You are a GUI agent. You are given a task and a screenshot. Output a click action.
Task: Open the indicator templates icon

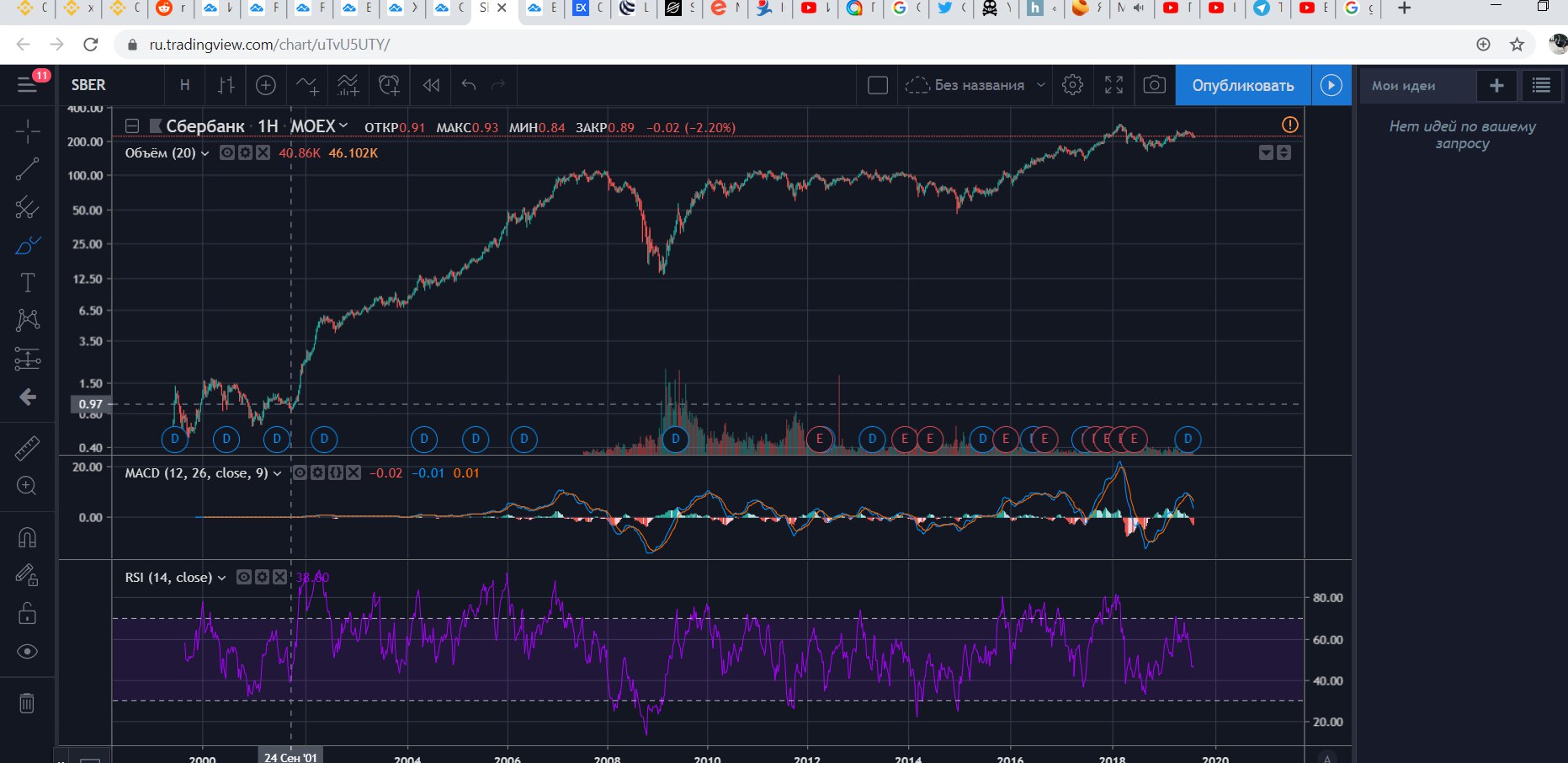(348, 85)
